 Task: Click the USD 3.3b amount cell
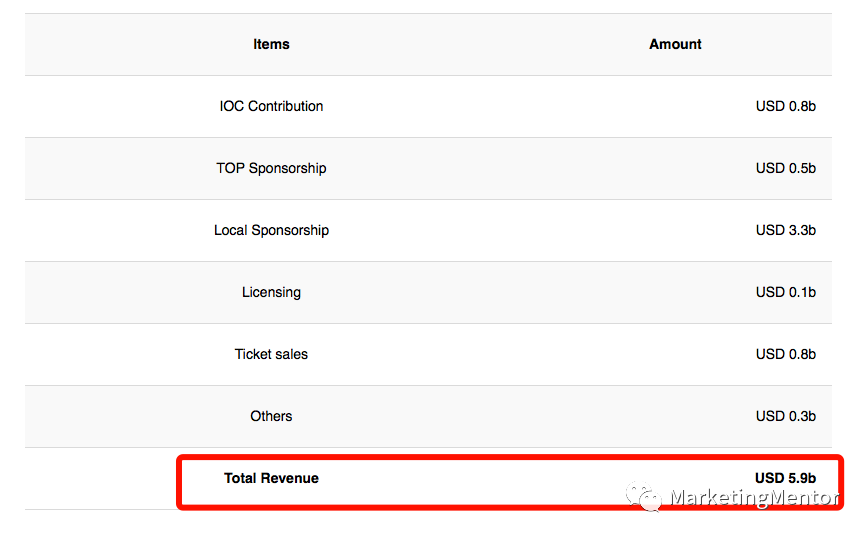click(x=785, y=230)
